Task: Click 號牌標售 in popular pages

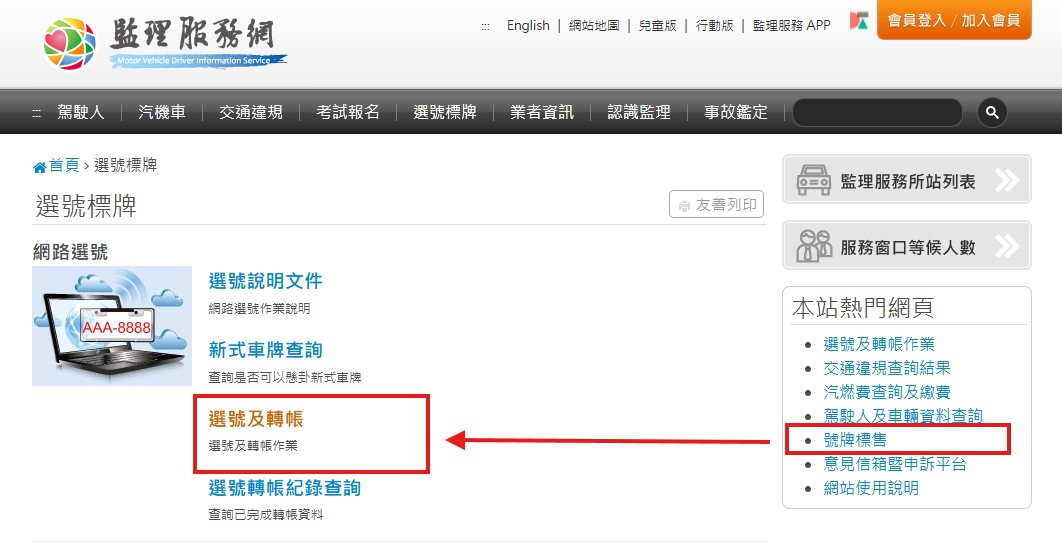Action: coord(855,439)
